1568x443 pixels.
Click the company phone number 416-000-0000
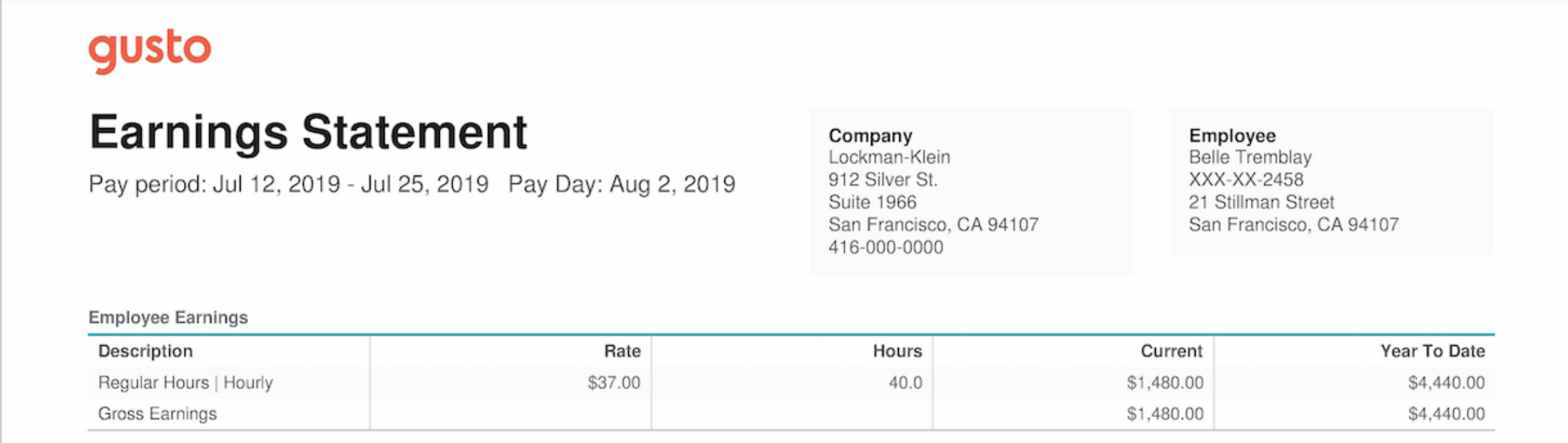point(885,247)
